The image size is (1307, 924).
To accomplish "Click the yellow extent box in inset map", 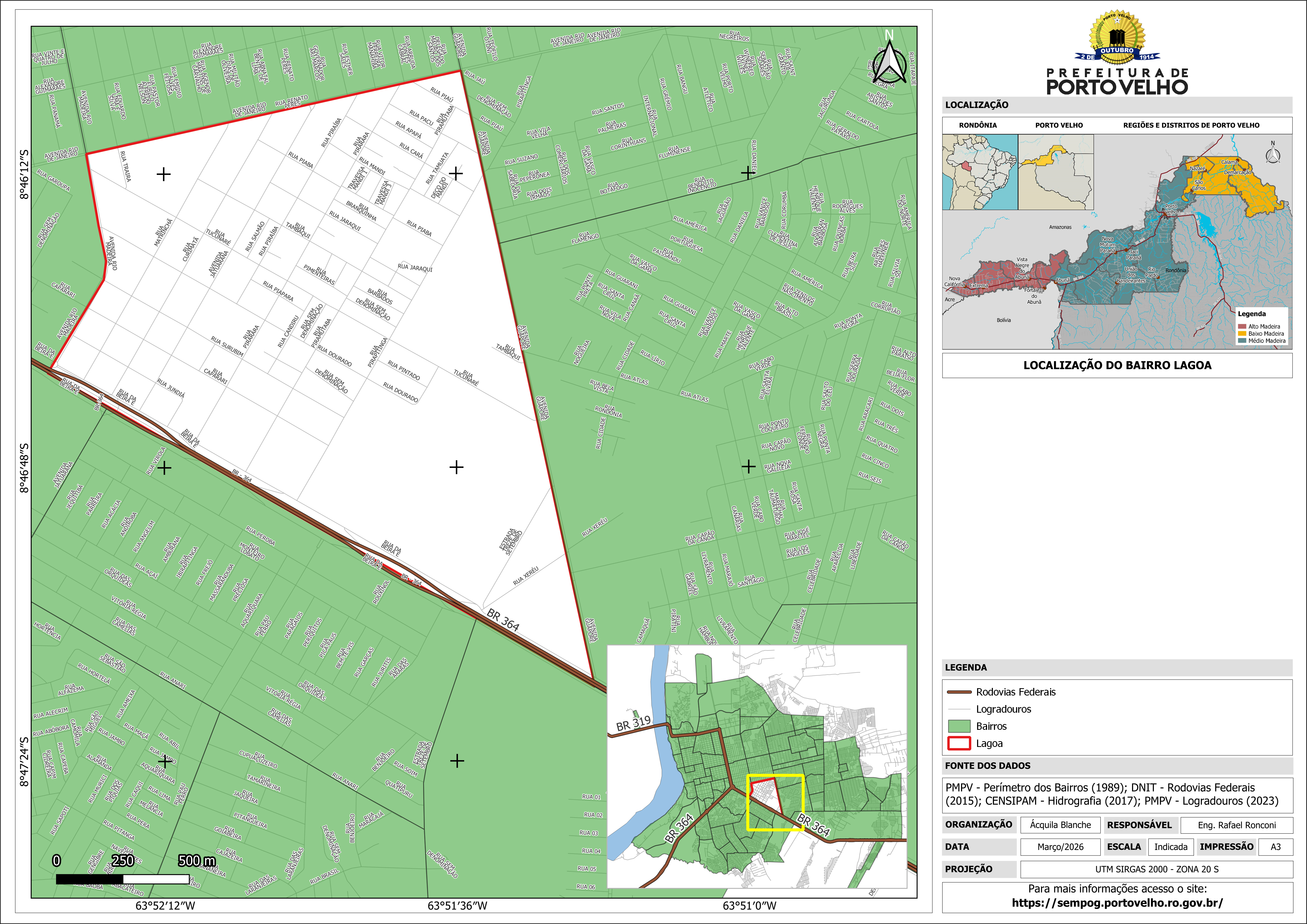I will (x=775, y=802).
